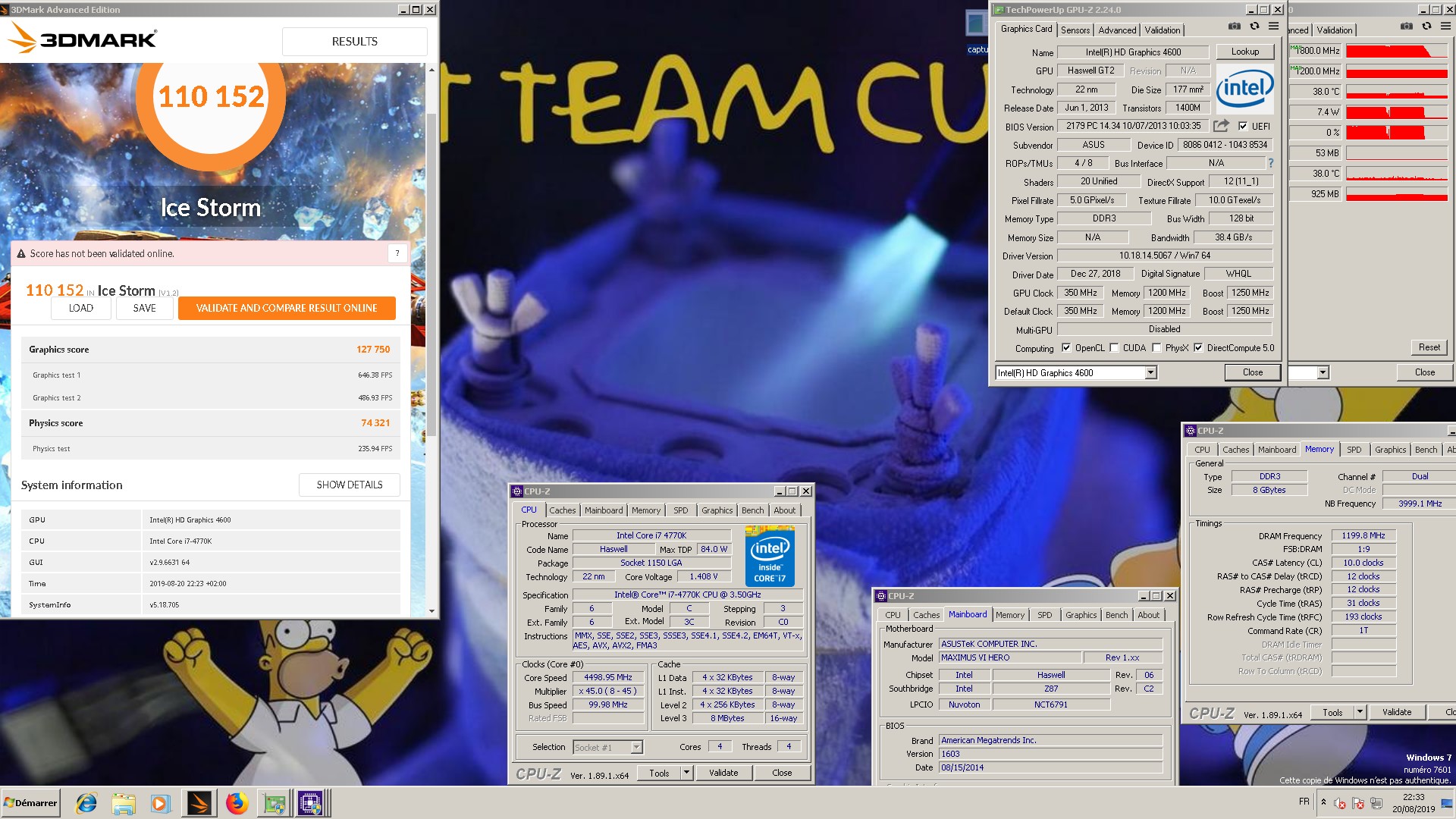Toggle the UEFI checkbox in GPU-Z

1243,127
